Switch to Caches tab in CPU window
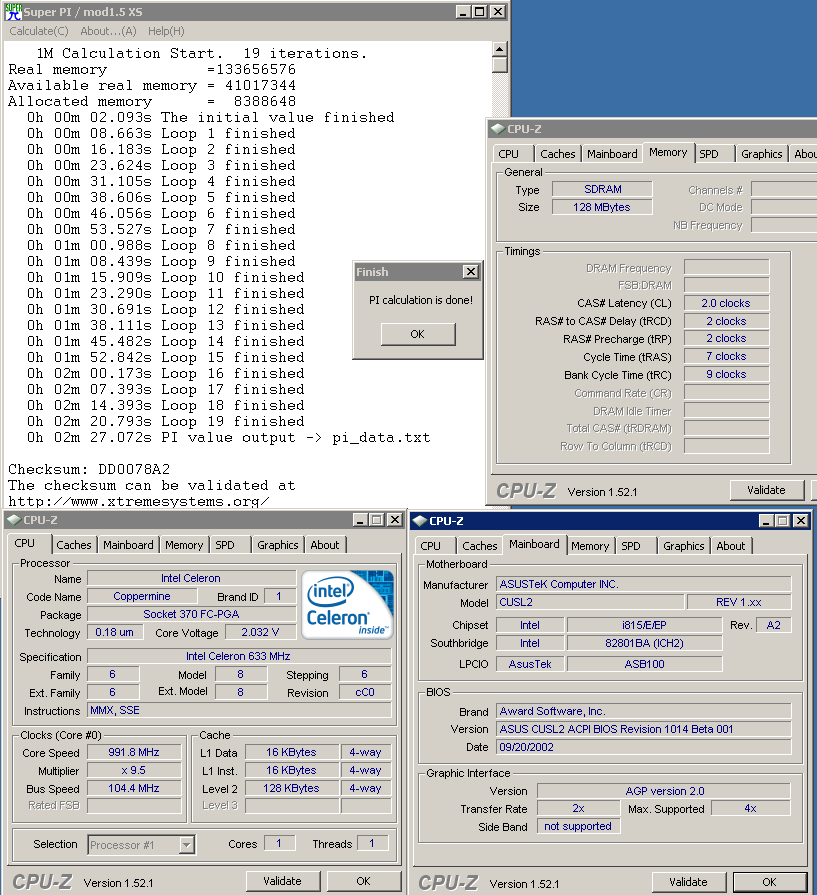This screenshot has width=817, height=895. tap(74, 545)
